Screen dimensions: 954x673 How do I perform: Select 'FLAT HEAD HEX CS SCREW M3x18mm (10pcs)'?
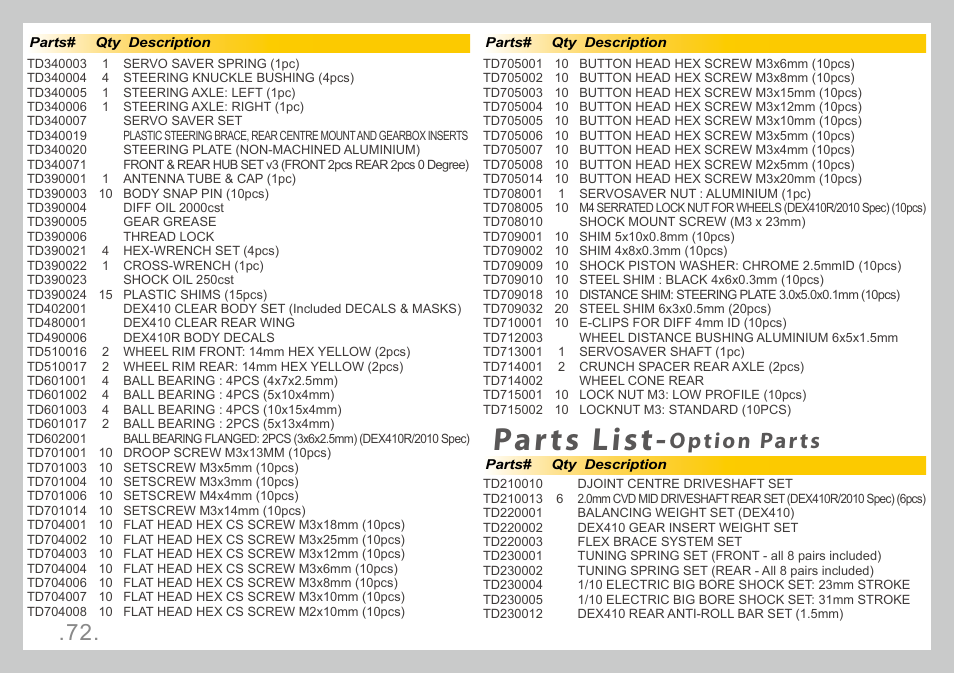pos(263,525)
